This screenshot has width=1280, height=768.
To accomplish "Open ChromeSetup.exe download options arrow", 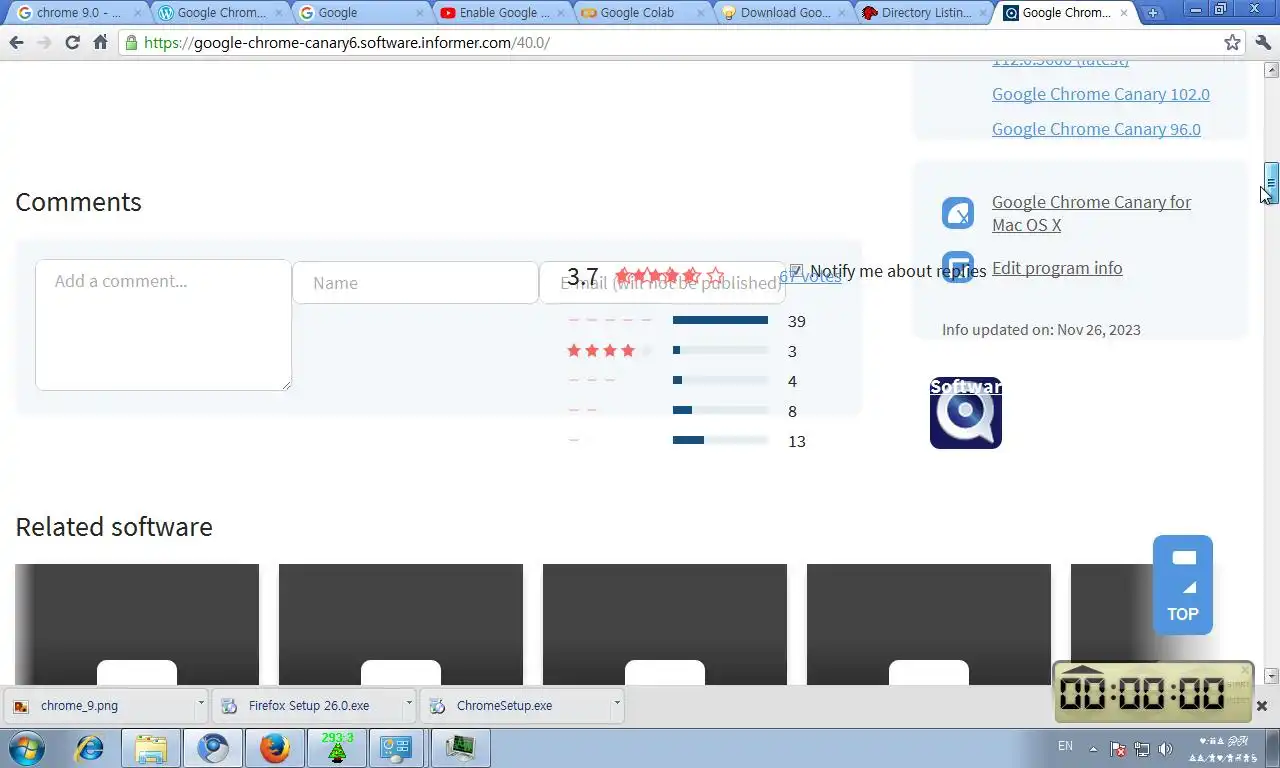I will [x=617, y=704].
